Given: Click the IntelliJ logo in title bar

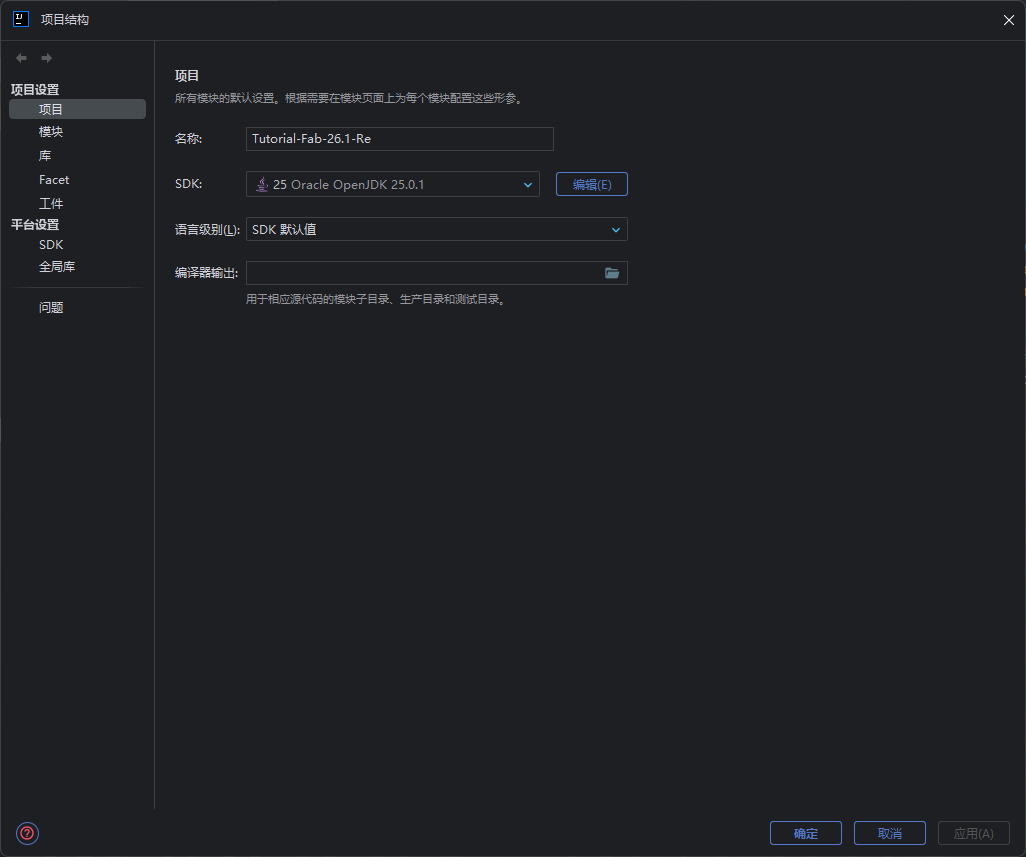Looking at the screenshot, I should pos(20,19).
